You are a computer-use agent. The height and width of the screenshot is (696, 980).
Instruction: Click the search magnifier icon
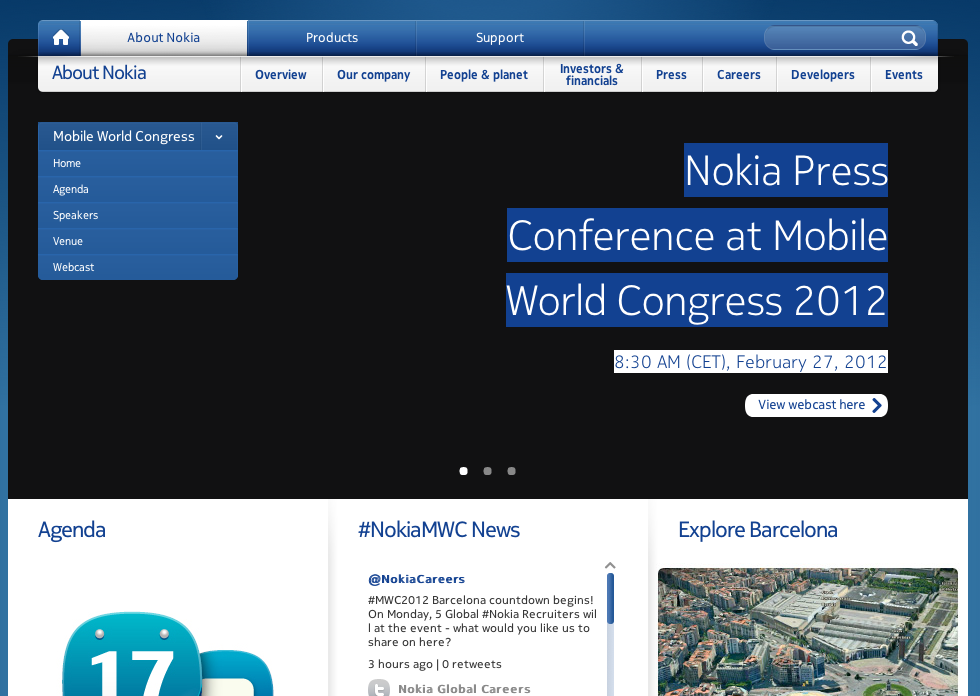pyautogui.click(x=909, y=39)
